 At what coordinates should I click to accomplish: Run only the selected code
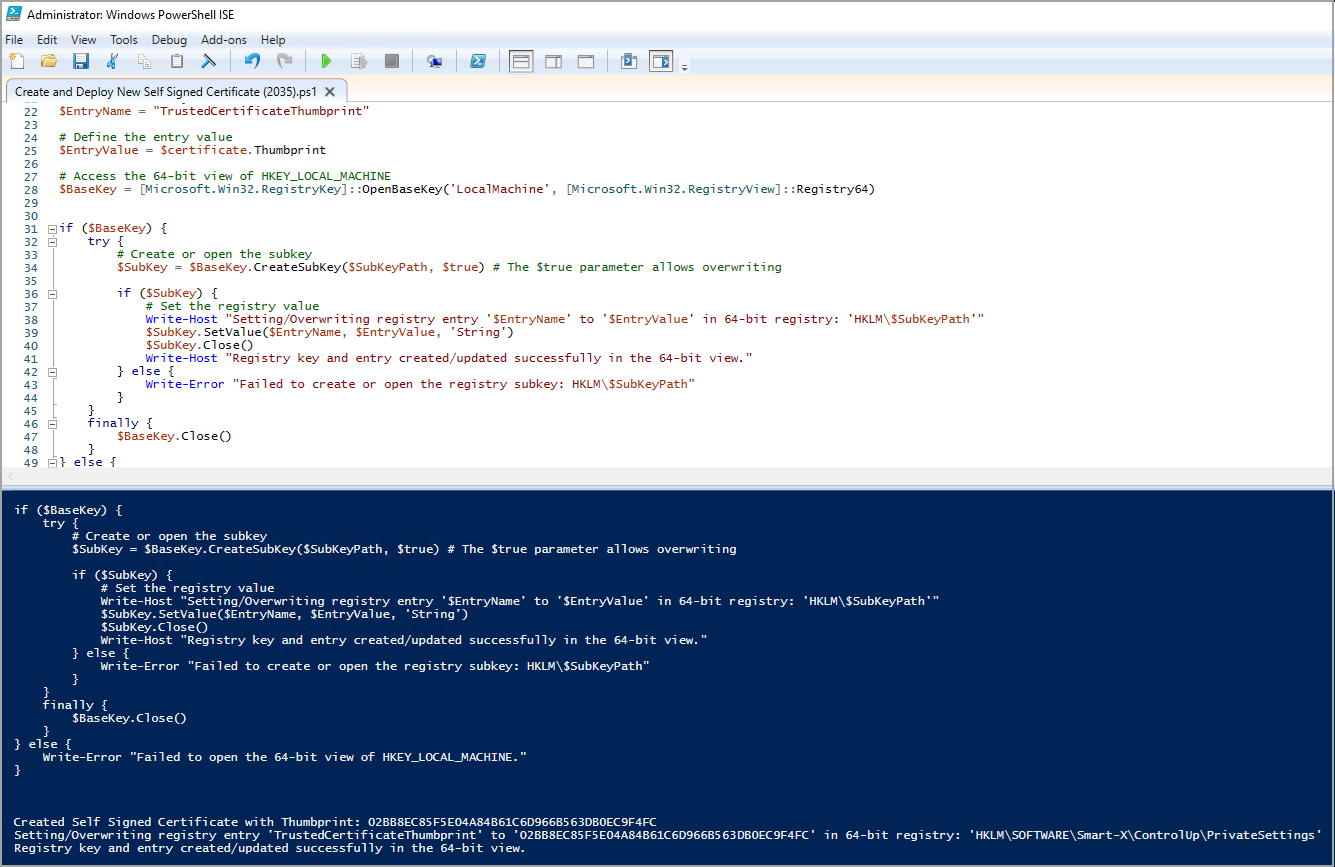(358, 61)
